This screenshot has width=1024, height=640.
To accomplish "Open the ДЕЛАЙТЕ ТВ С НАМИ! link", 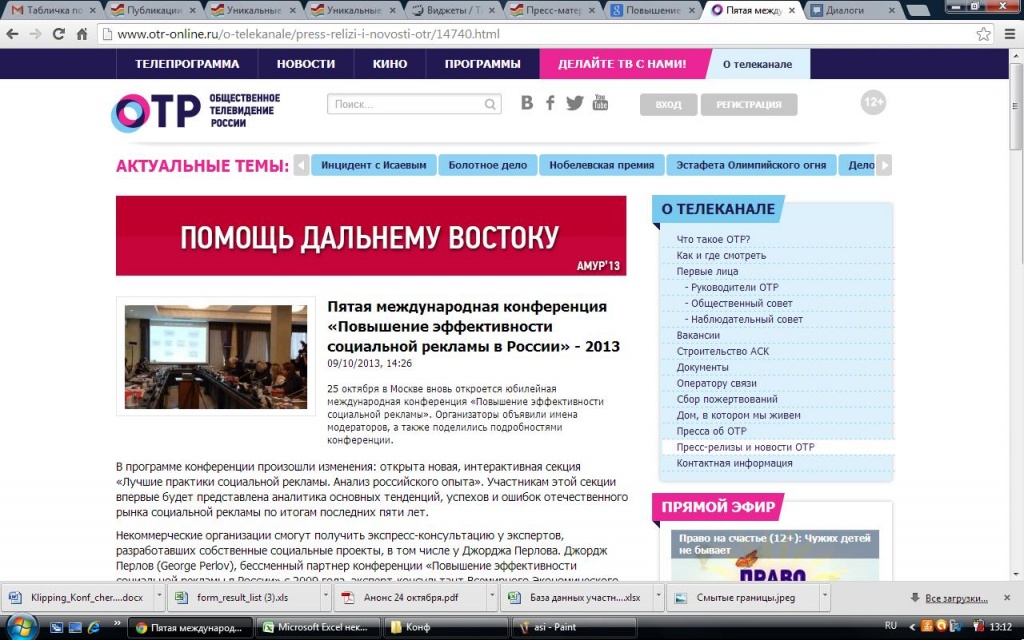I will click(x=622, y=64).
